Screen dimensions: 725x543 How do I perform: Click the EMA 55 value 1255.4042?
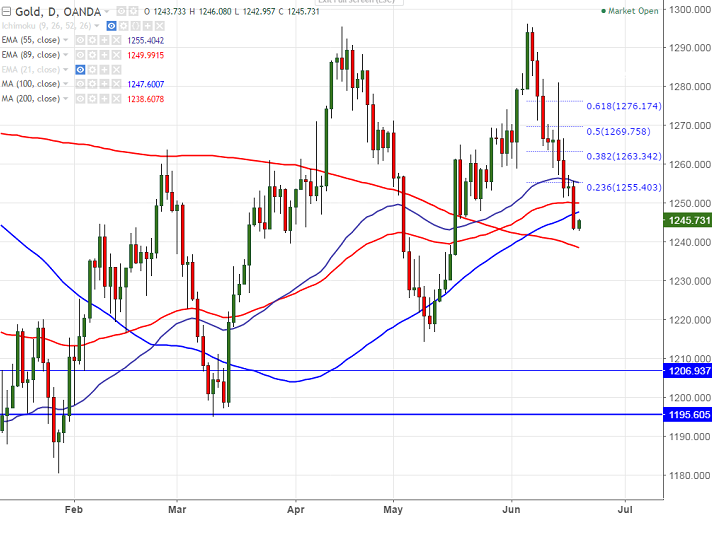pyautogui.click(x=146, y=41)
